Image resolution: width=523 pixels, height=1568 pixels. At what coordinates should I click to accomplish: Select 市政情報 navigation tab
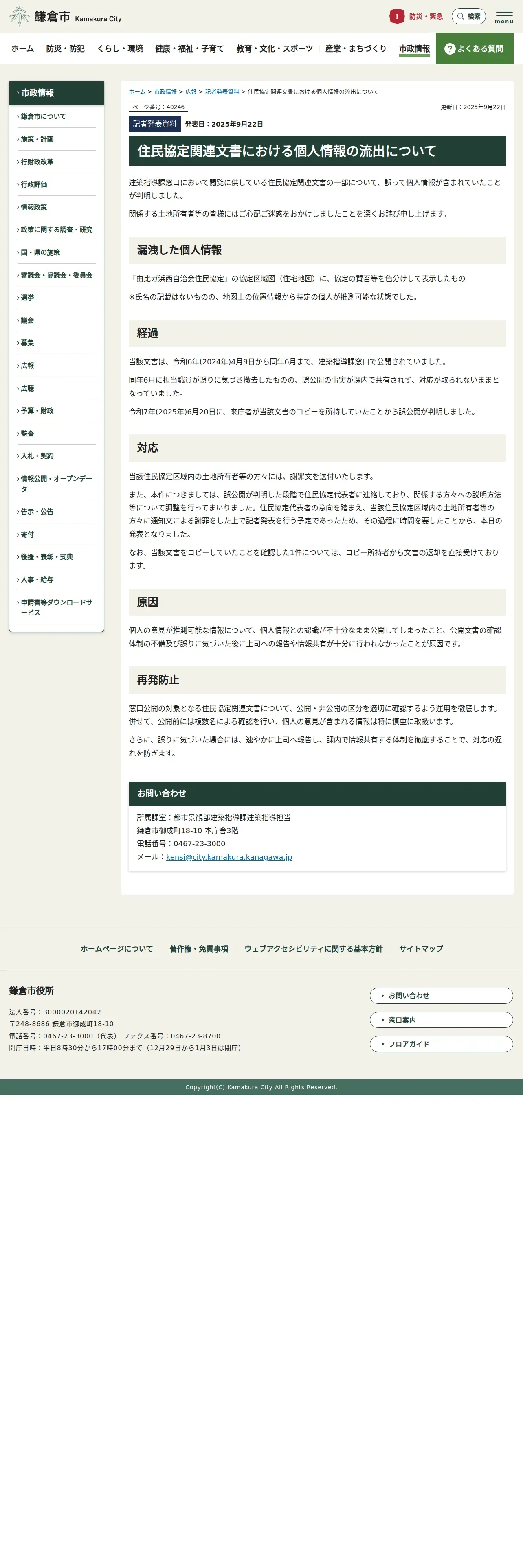pos(414,49)
